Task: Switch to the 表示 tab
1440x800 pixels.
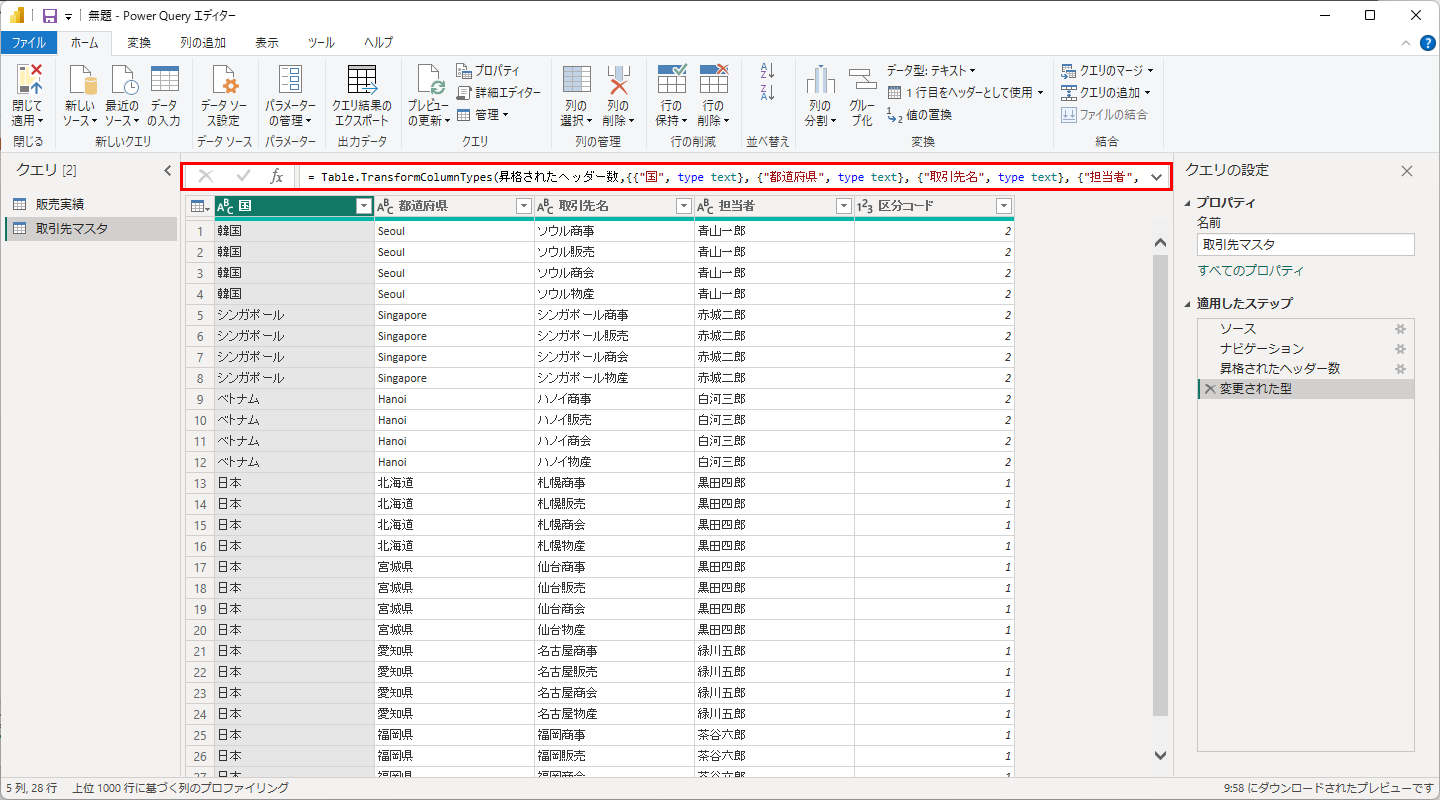Action: [x=267, y=42]
